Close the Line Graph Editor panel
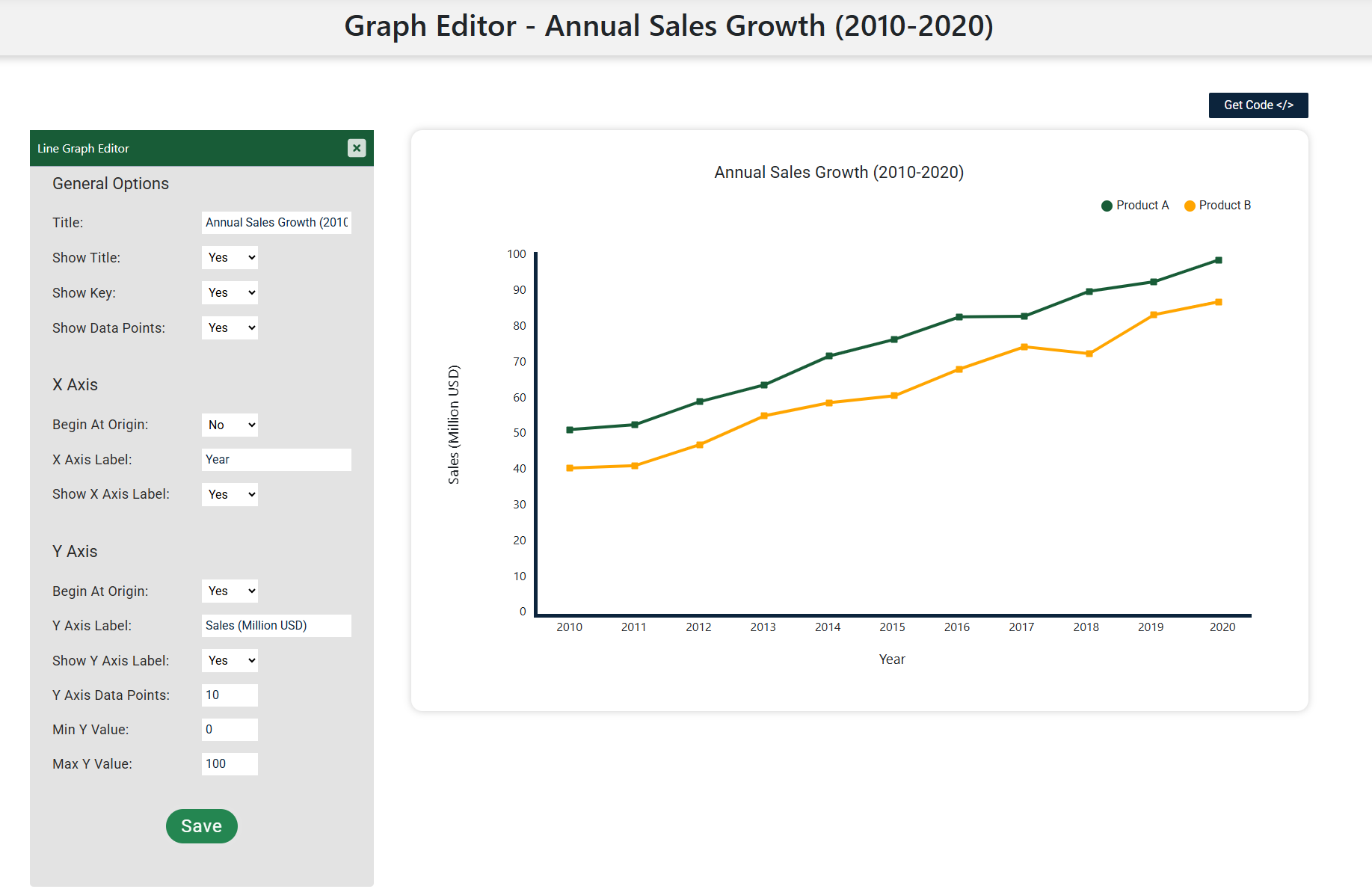 [357, 148]
